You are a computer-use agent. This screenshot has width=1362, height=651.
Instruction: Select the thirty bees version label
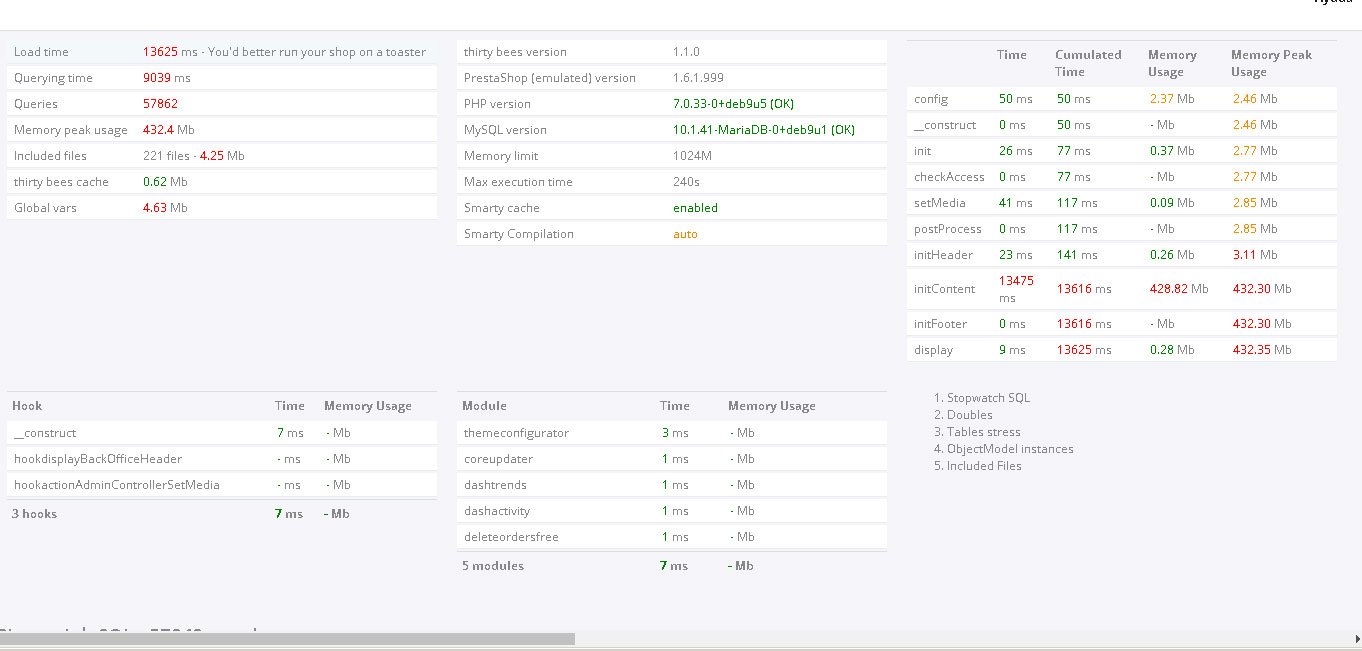[515, 52]
